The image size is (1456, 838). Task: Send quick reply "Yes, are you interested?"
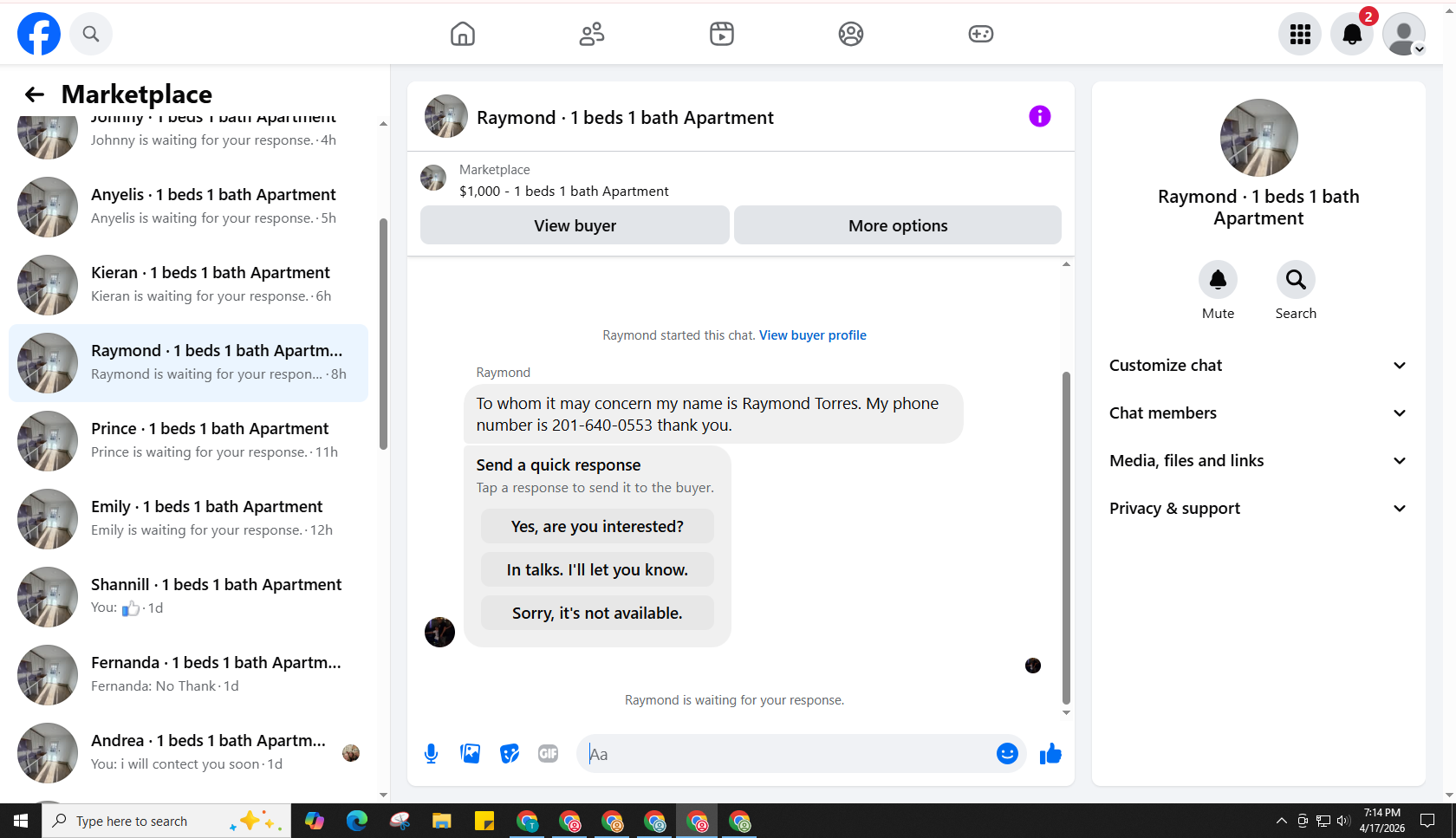597,526
